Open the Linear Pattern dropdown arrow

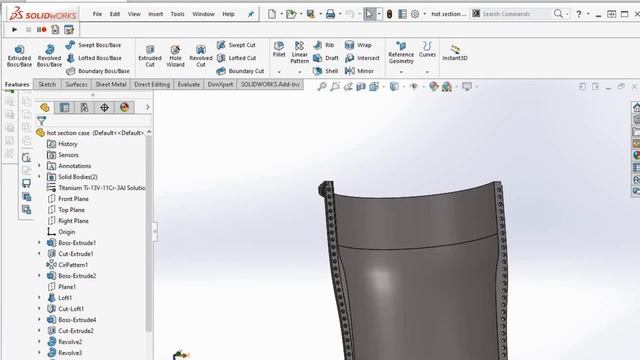tap(300, 72)
